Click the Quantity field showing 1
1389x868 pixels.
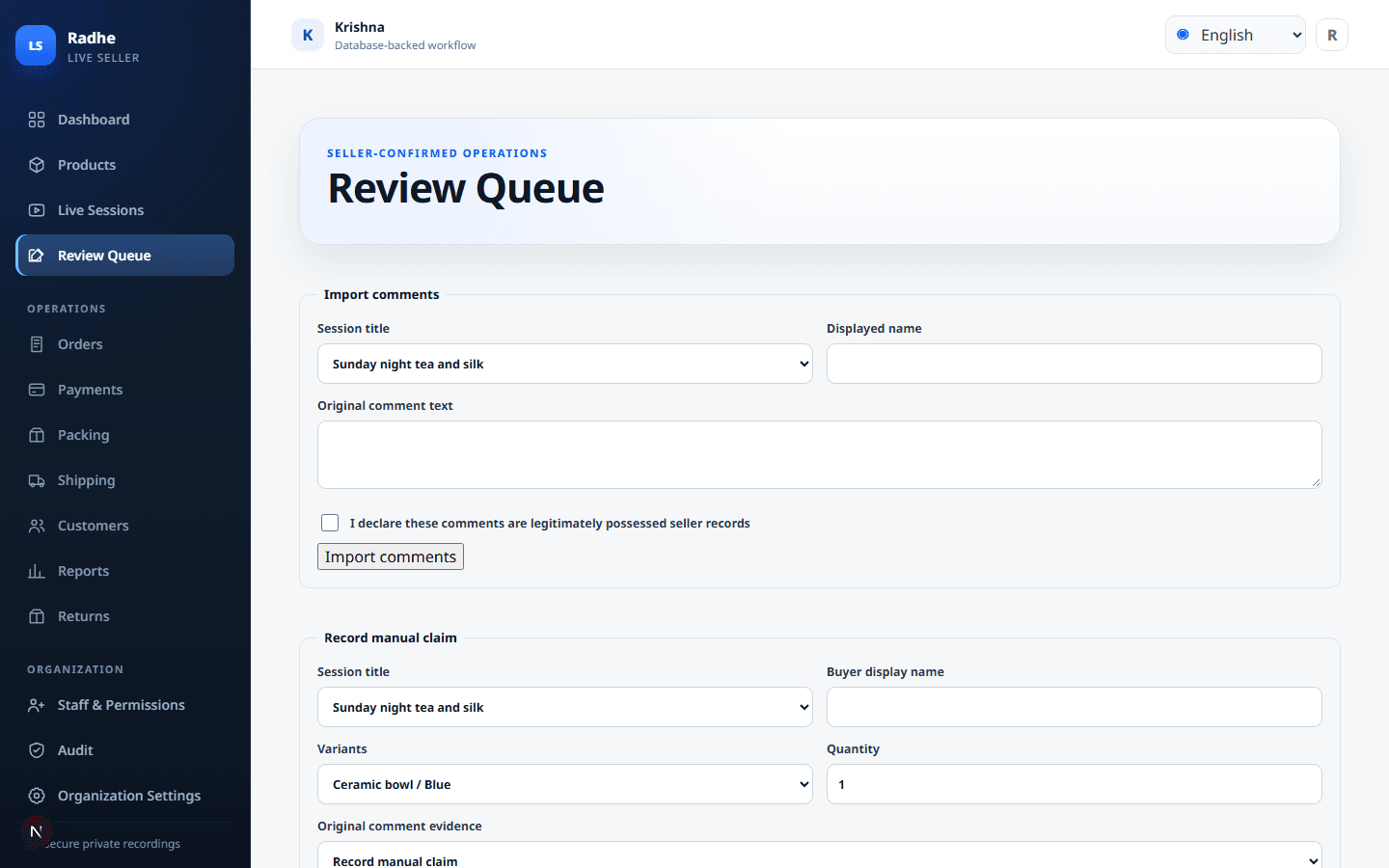(x=1075, y=784)
